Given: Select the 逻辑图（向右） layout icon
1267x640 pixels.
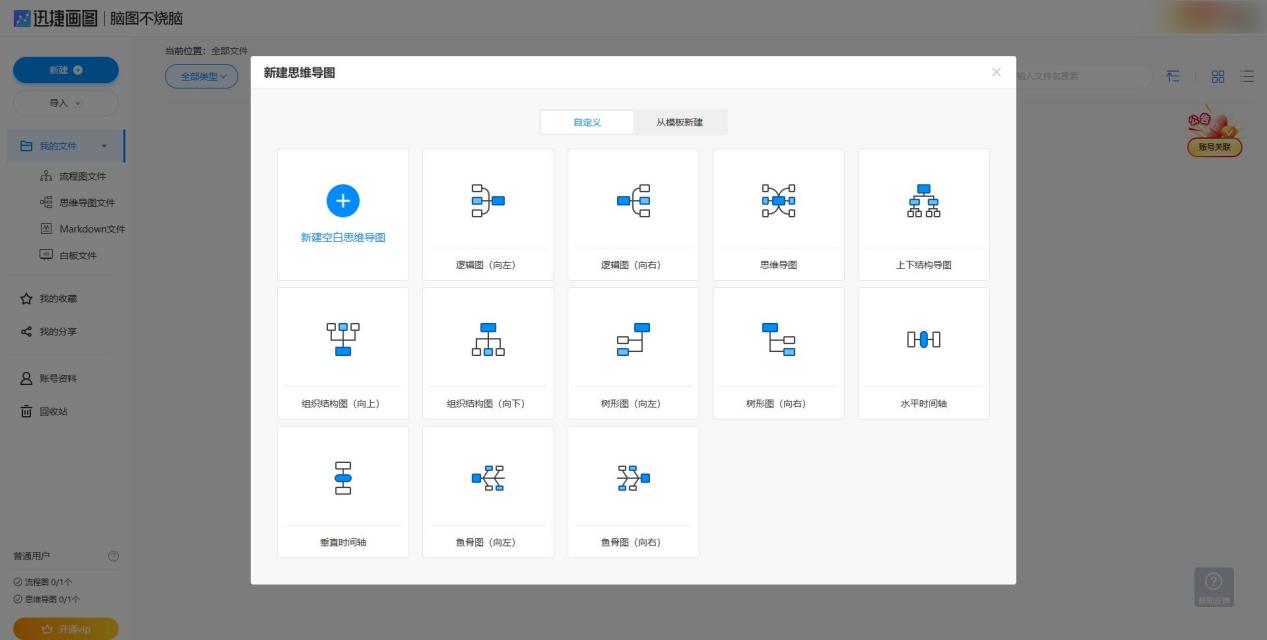Looking at the screenshot, I should (x=633, y=201).
